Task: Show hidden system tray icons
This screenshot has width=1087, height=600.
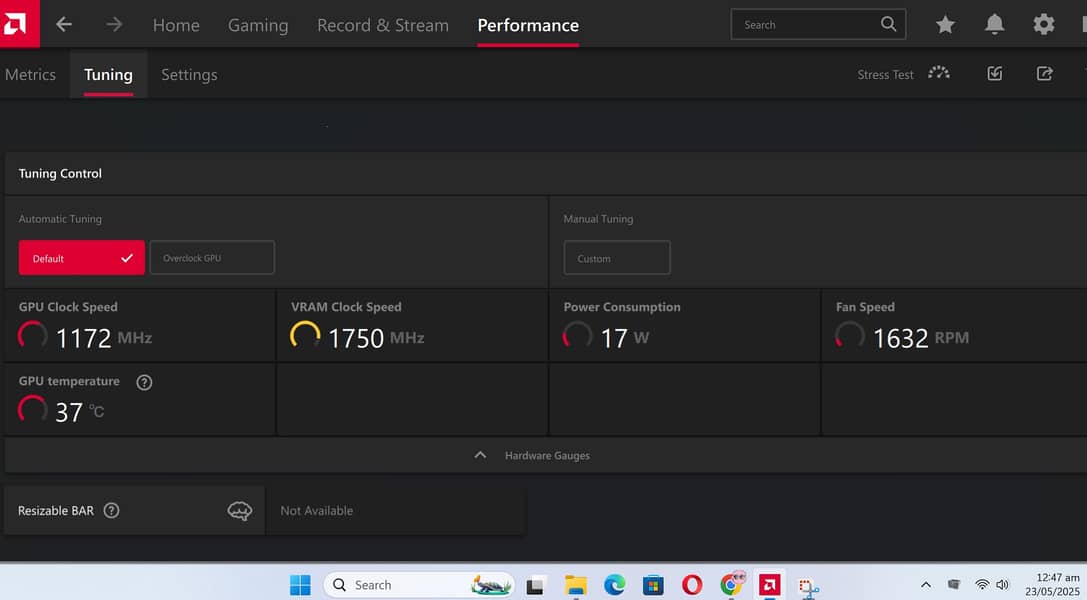Action: point(925,585)
